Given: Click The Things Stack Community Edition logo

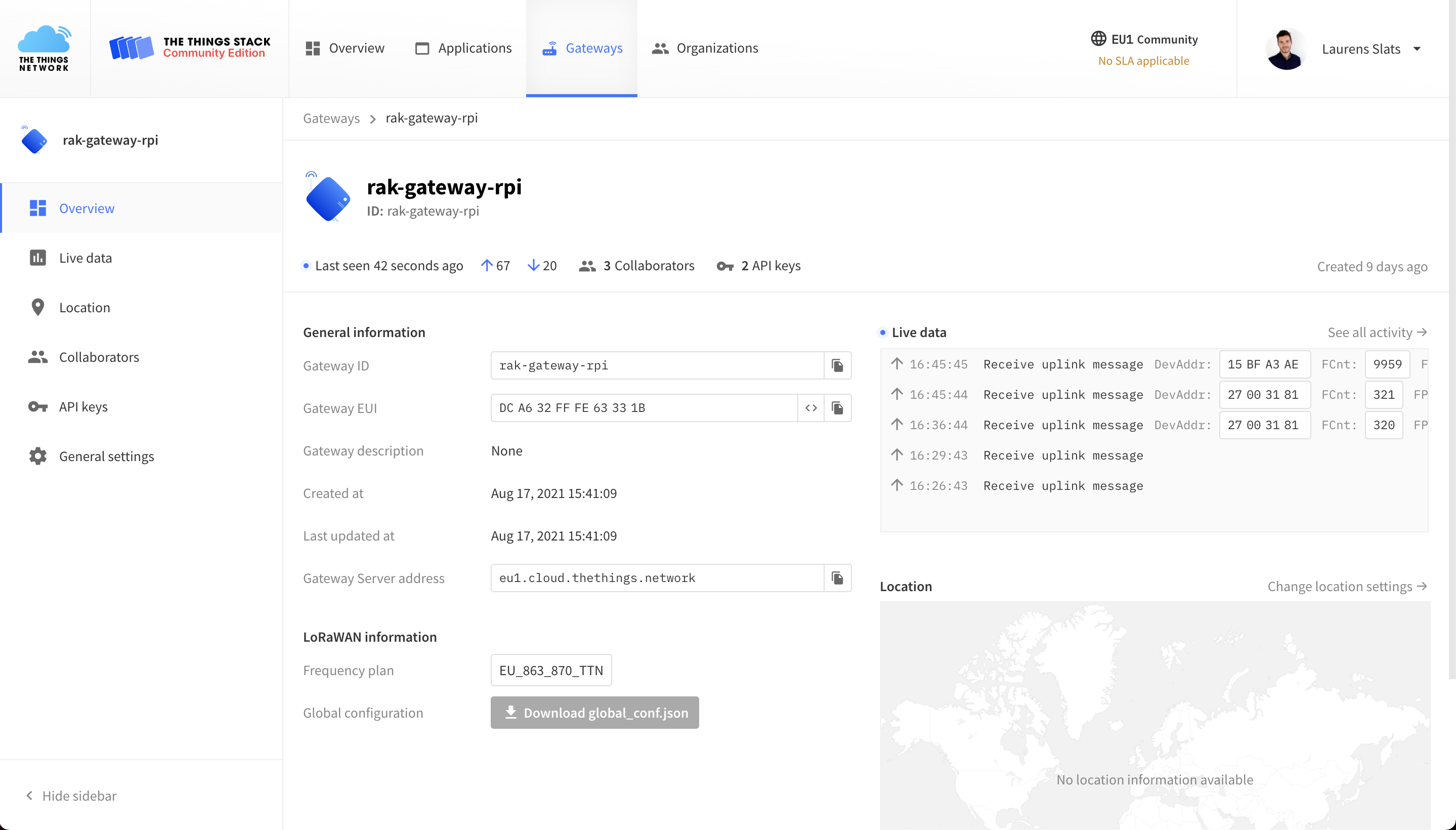Looking at the screenshot, I should pyautogui.click(x=190, y=48).
